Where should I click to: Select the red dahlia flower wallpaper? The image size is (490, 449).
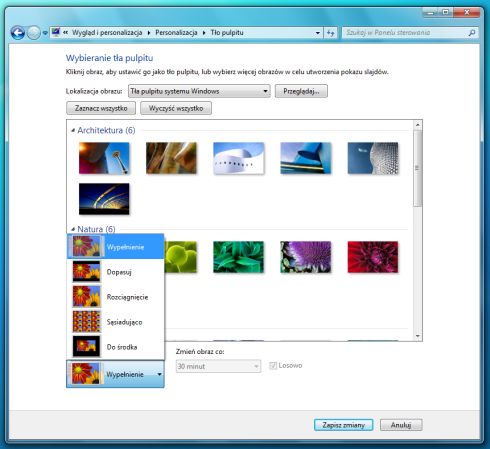pyautogui.click(x=373, y=257)
